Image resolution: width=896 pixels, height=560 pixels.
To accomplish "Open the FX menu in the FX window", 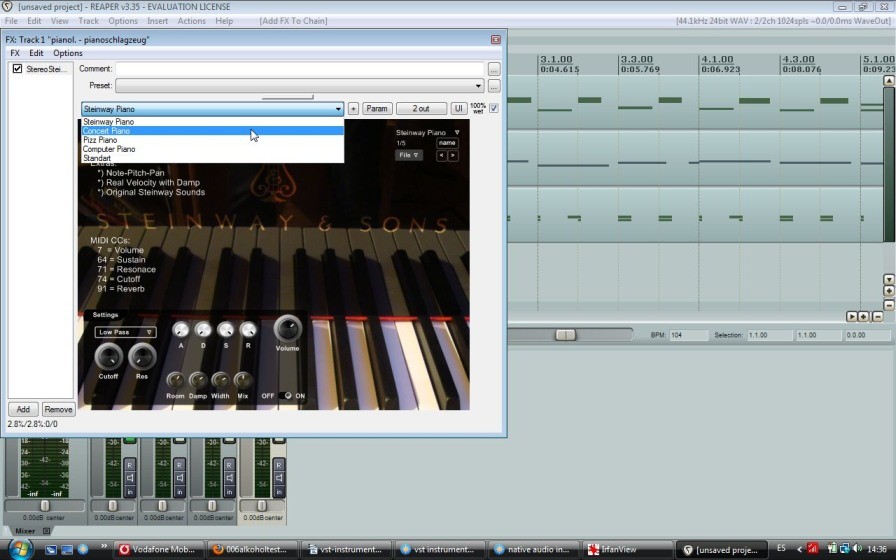I will 15,53.
